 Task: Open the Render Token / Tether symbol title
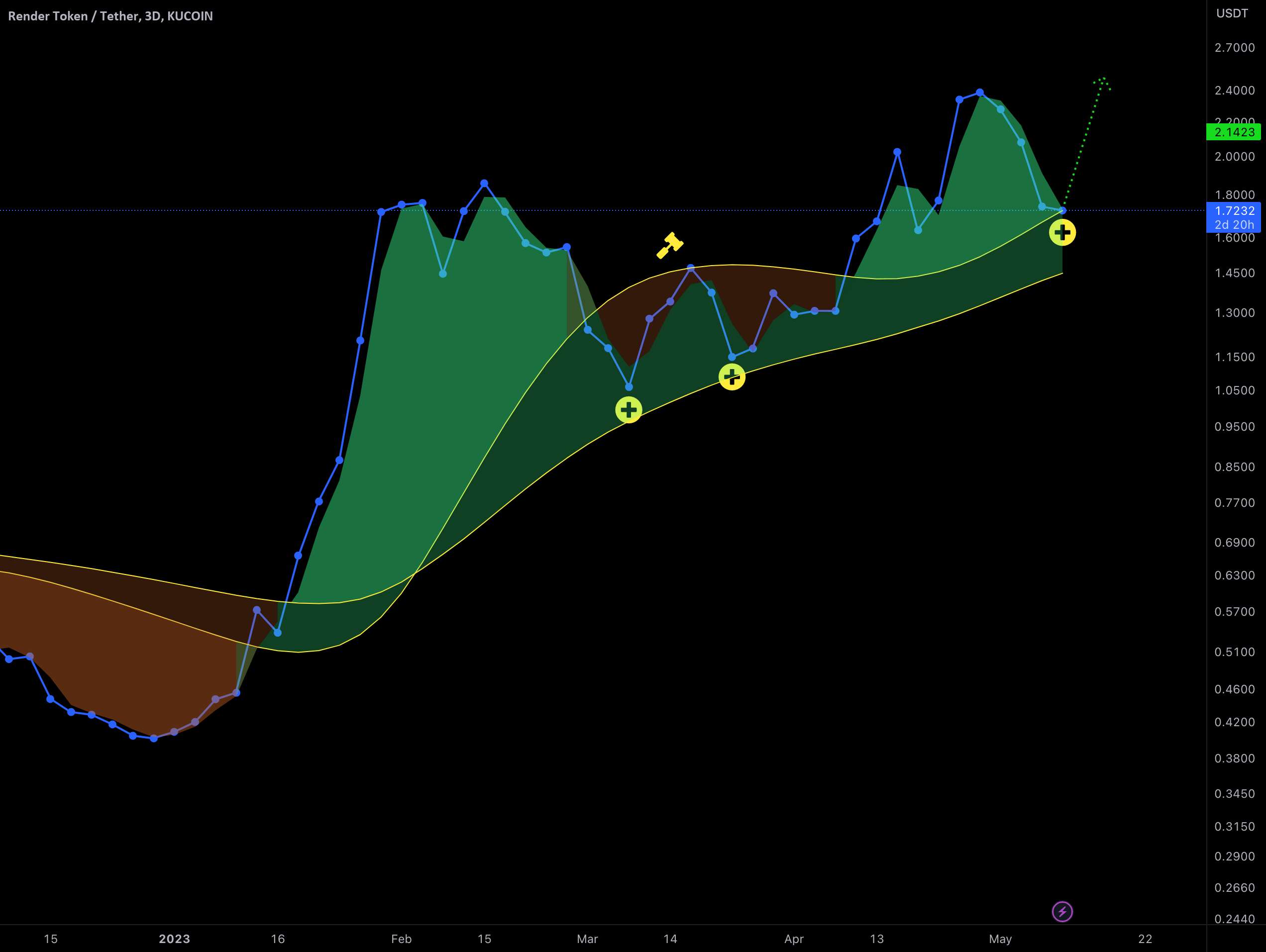pos(110,16)
